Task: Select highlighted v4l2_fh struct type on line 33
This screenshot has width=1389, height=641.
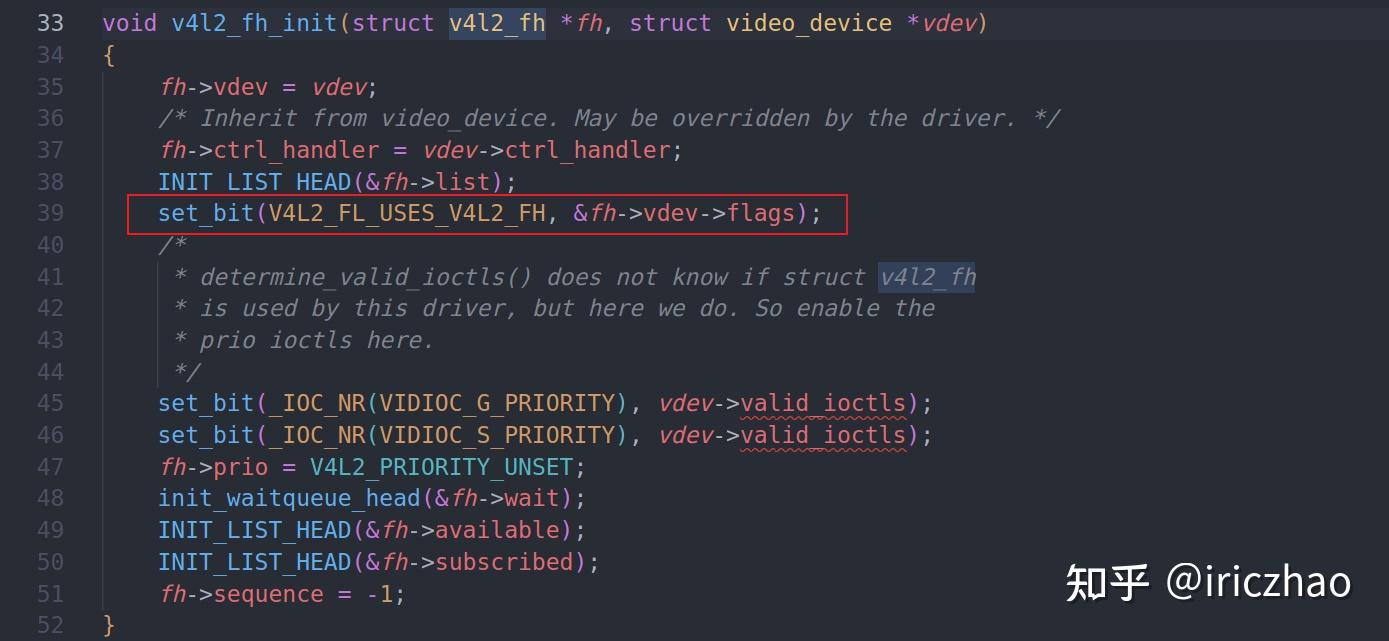Action: [497, 23]
